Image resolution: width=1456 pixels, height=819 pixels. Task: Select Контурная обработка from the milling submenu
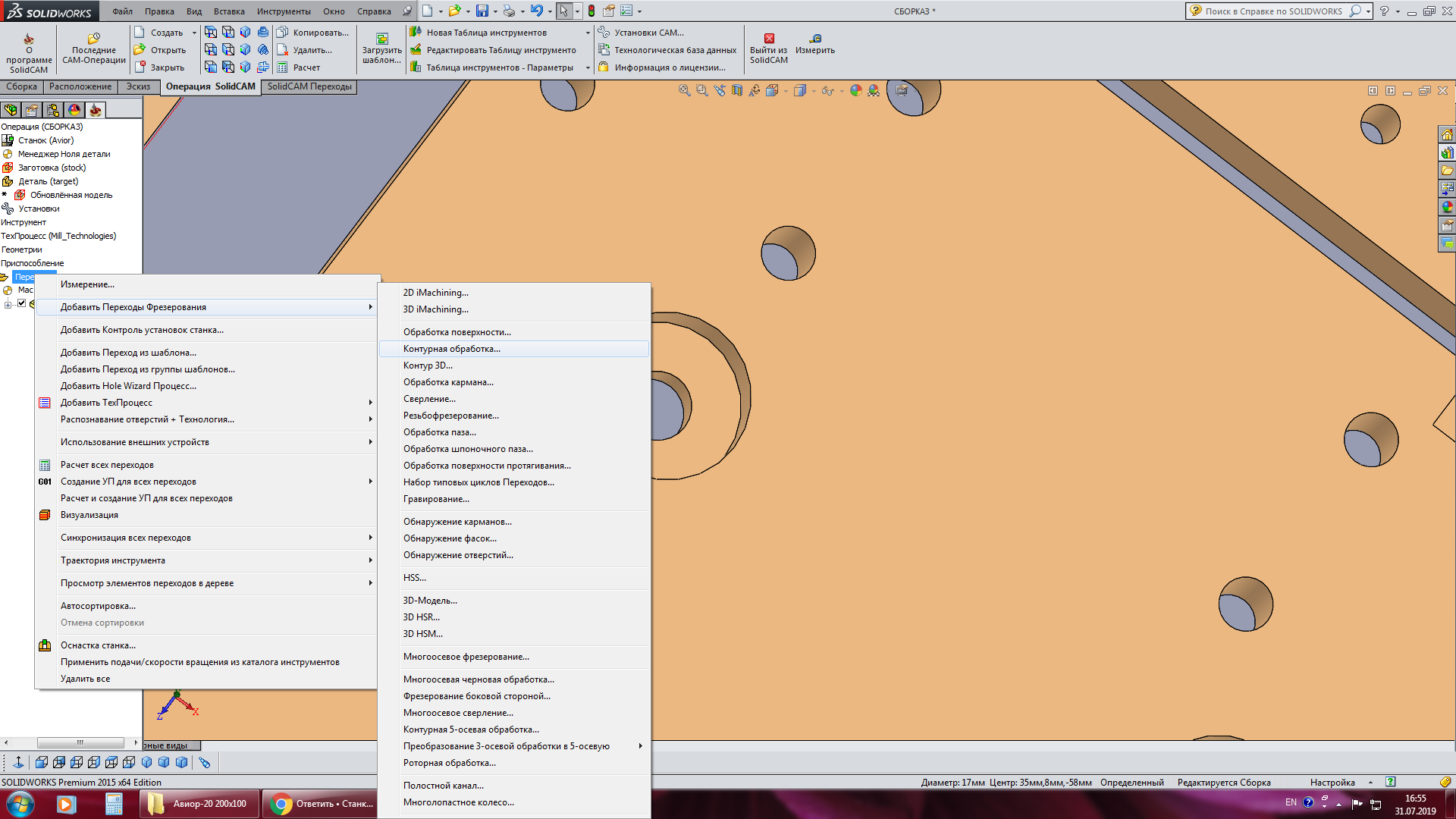pyautogui.click(x=452, y=349)
